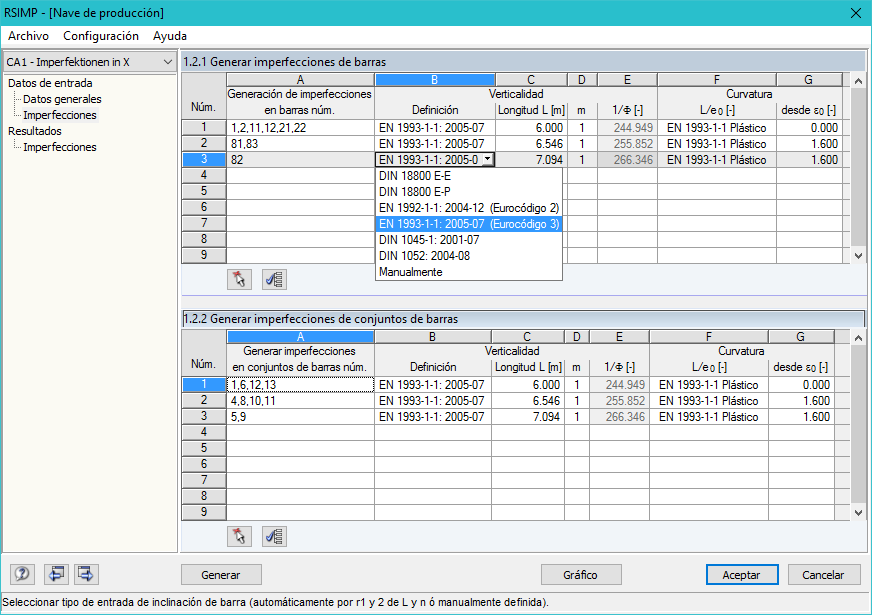Image resolution: width=872 pixels, height=615 pixels.
Task: Select the Manualmente option
Action: (x=469, y=272)
